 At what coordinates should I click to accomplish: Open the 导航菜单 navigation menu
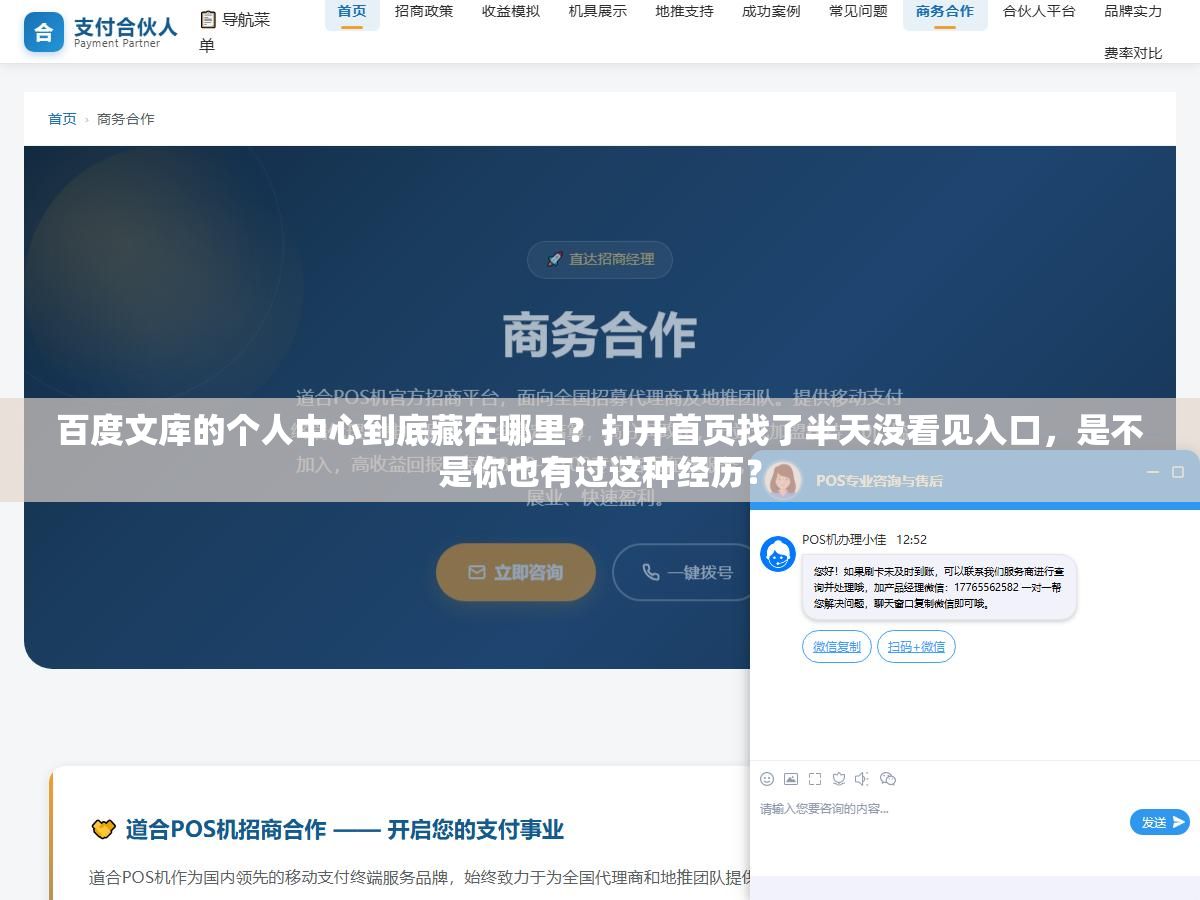[x=235, y=32]
